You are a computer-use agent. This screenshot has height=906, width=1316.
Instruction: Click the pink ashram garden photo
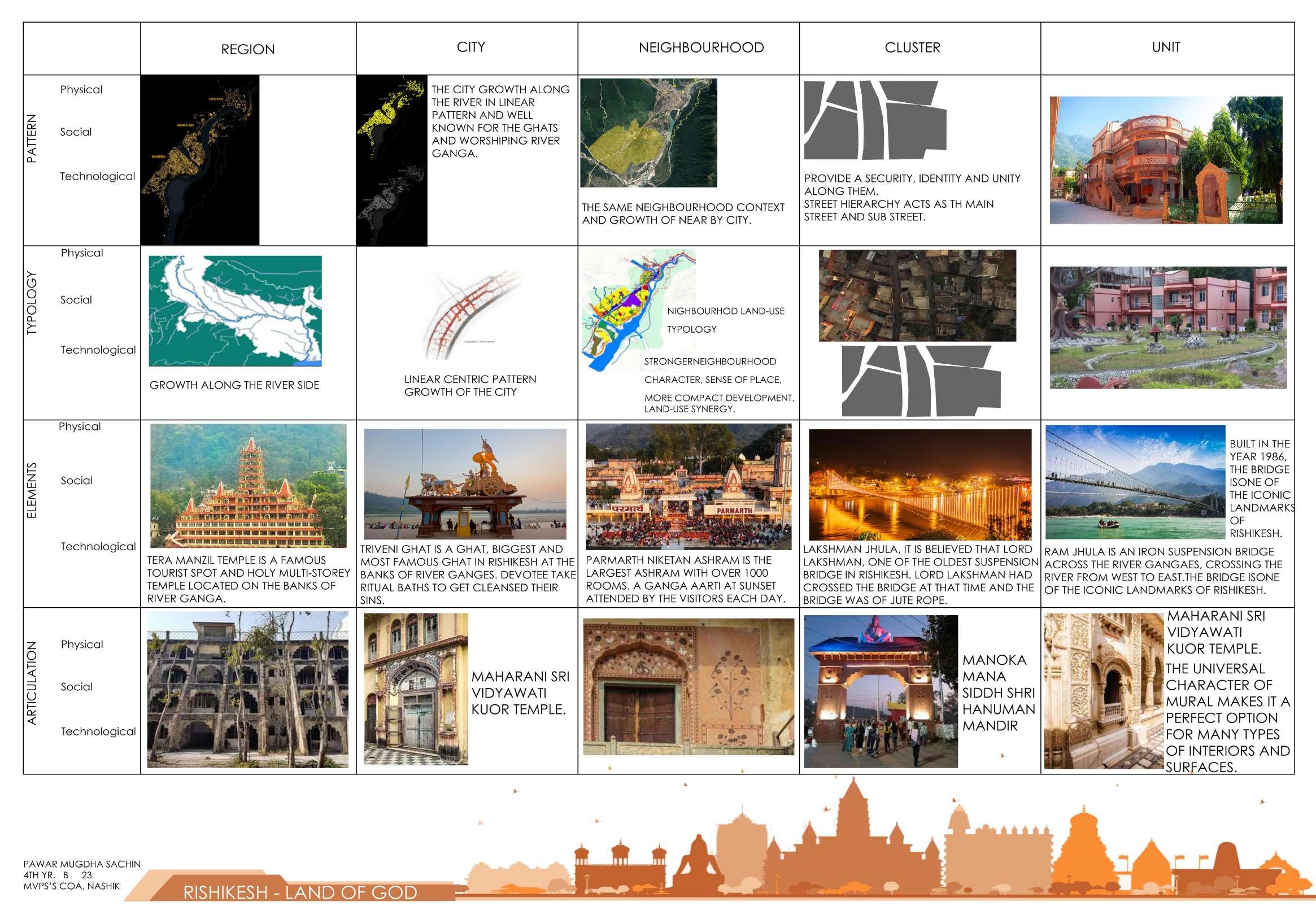[x=1168, y=328]
